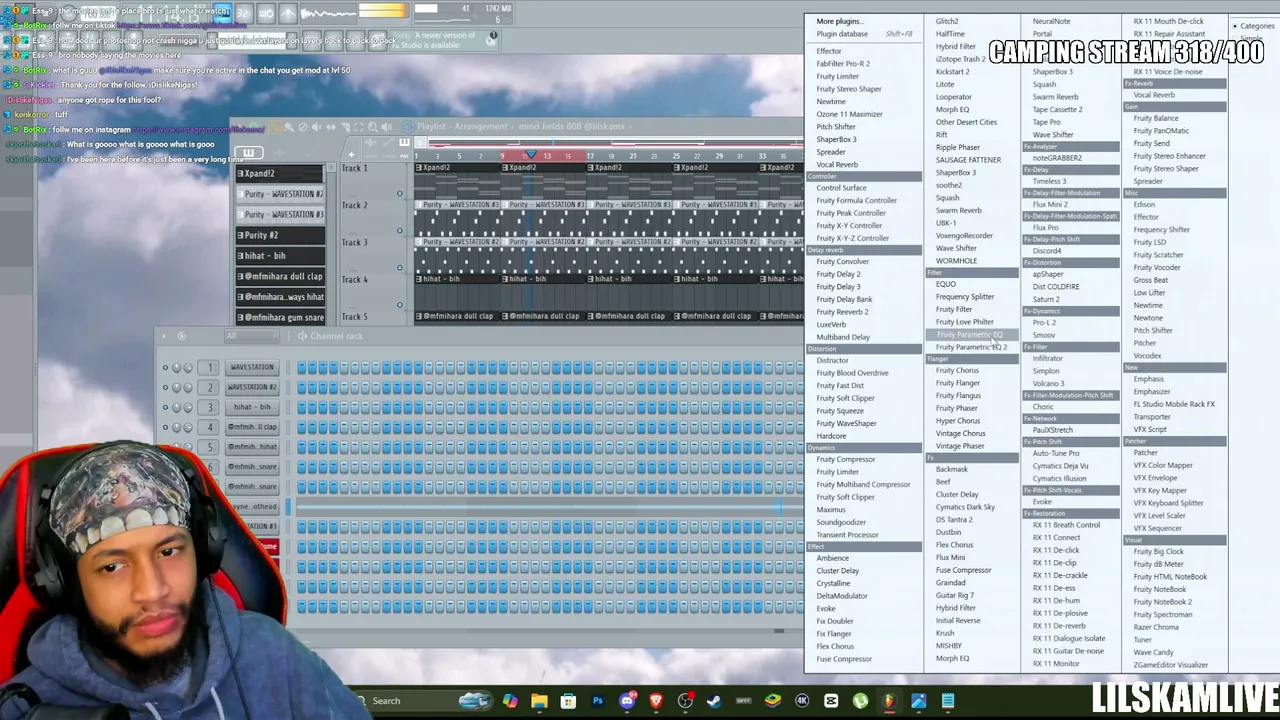This screenshot has width=1280, height=720.
Task: Click the FL Studio taskbar icon
Action: [889, 701]
